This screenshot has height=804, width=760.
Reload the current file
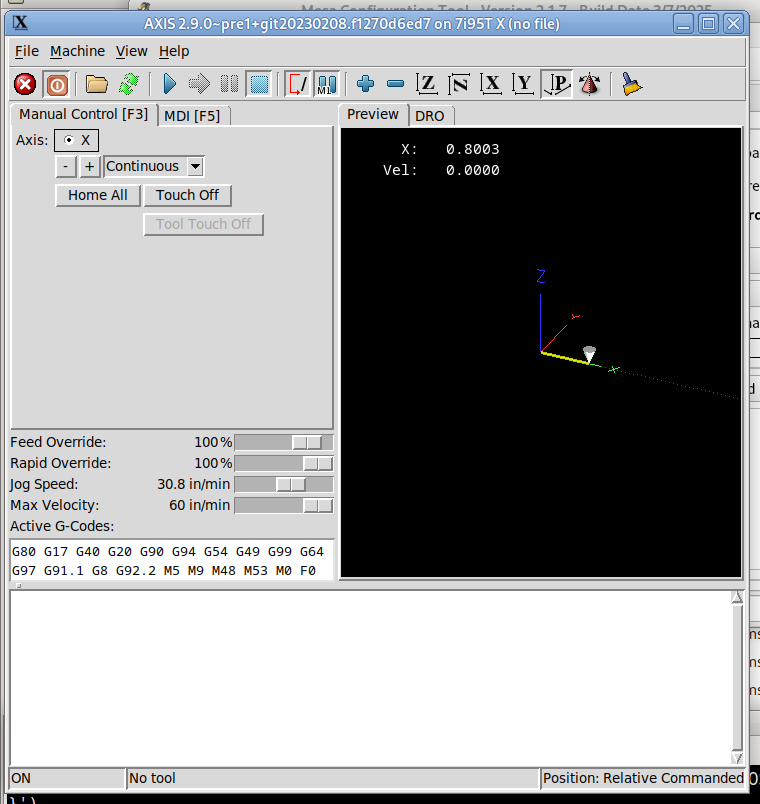pyautogui.click(x=129, y=84)
